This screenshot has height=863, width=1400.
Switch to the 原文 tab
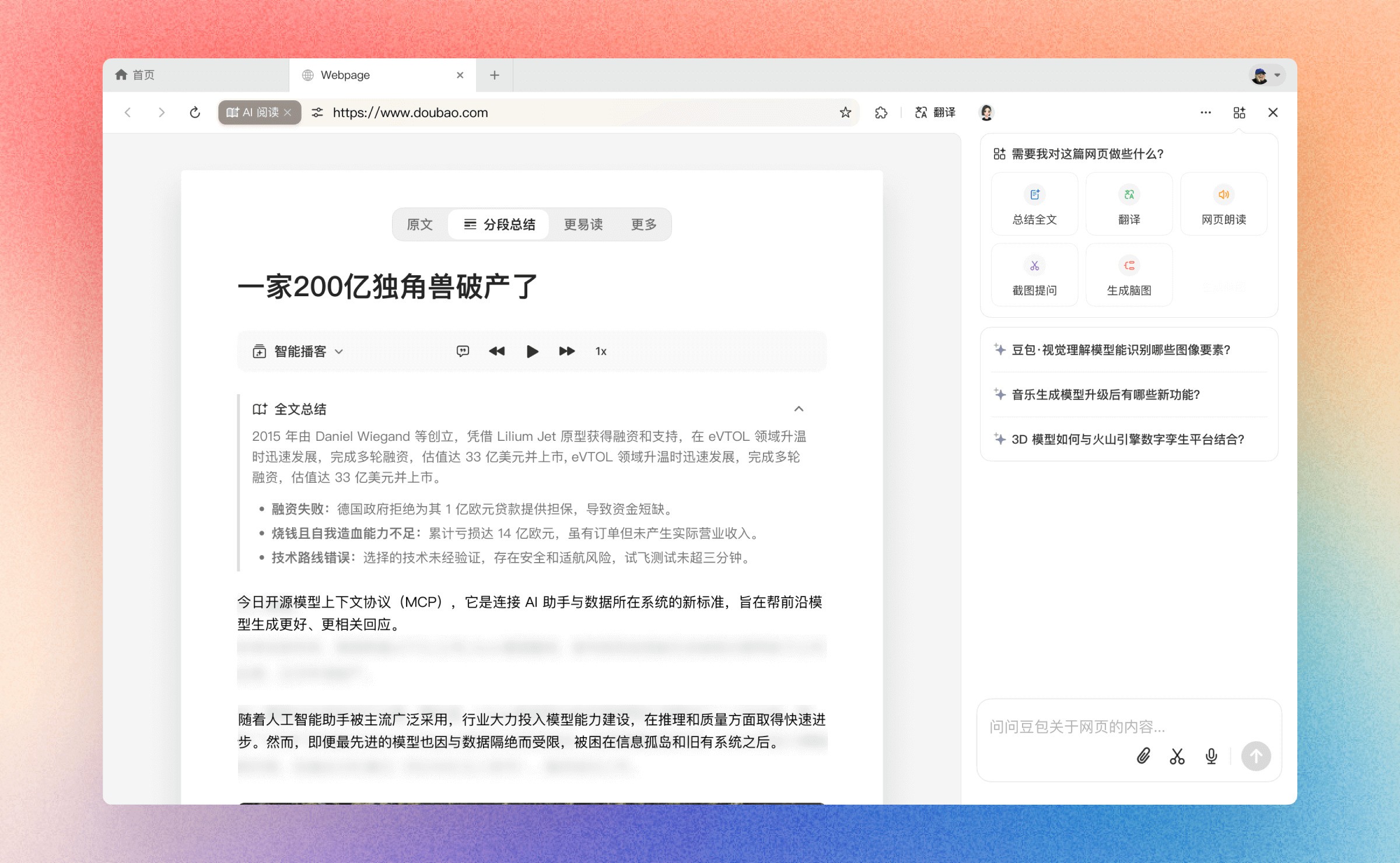(x=419, y=224)
